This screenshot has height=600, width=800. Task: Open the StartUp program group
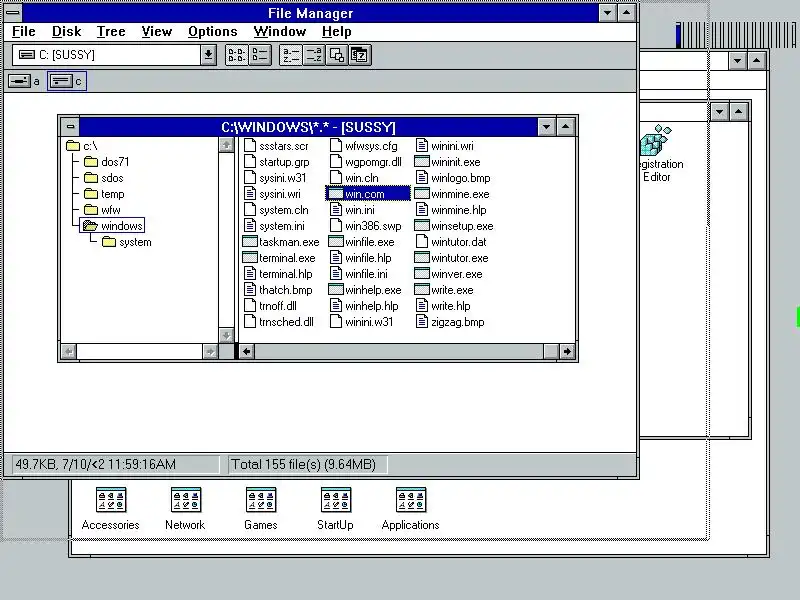(335, 509)
